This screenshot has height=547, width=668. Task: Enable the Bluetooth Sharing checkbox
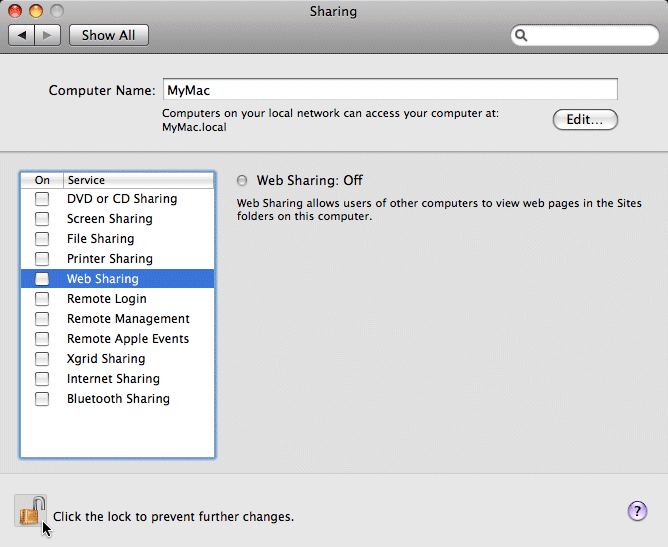pos(42,399)
